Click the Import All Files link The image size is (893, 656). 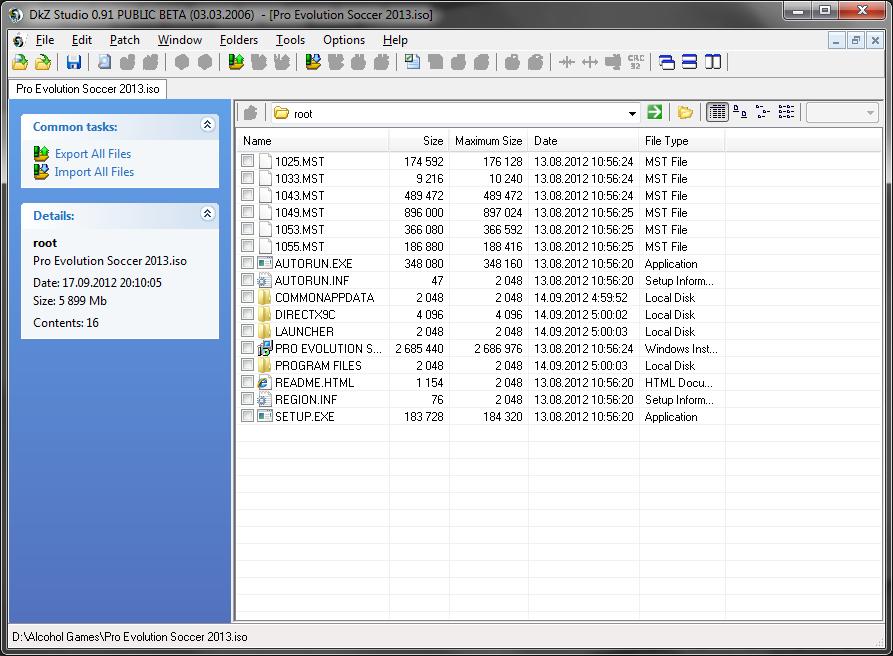click(x=95, y=172)
